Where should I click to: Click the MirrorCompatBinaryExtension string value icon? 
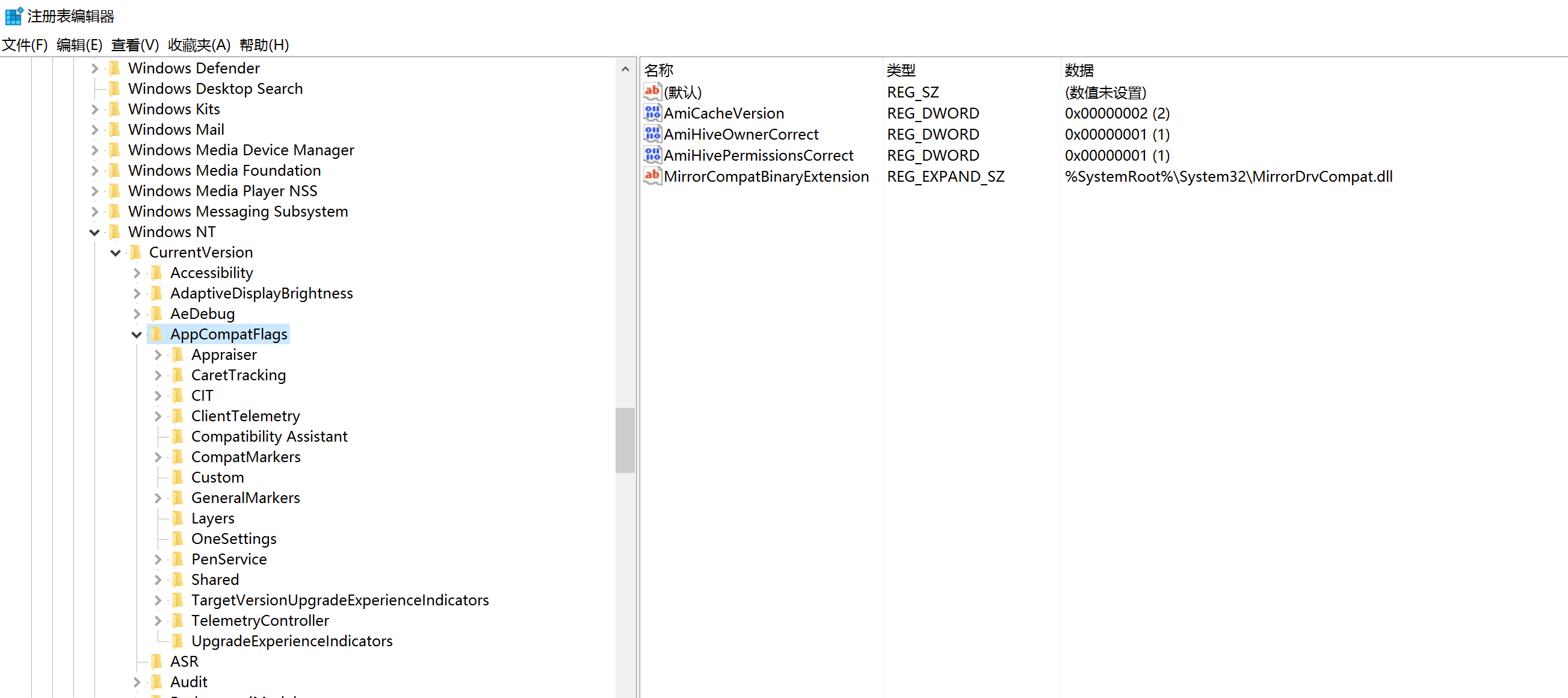(x=652, y=176)
